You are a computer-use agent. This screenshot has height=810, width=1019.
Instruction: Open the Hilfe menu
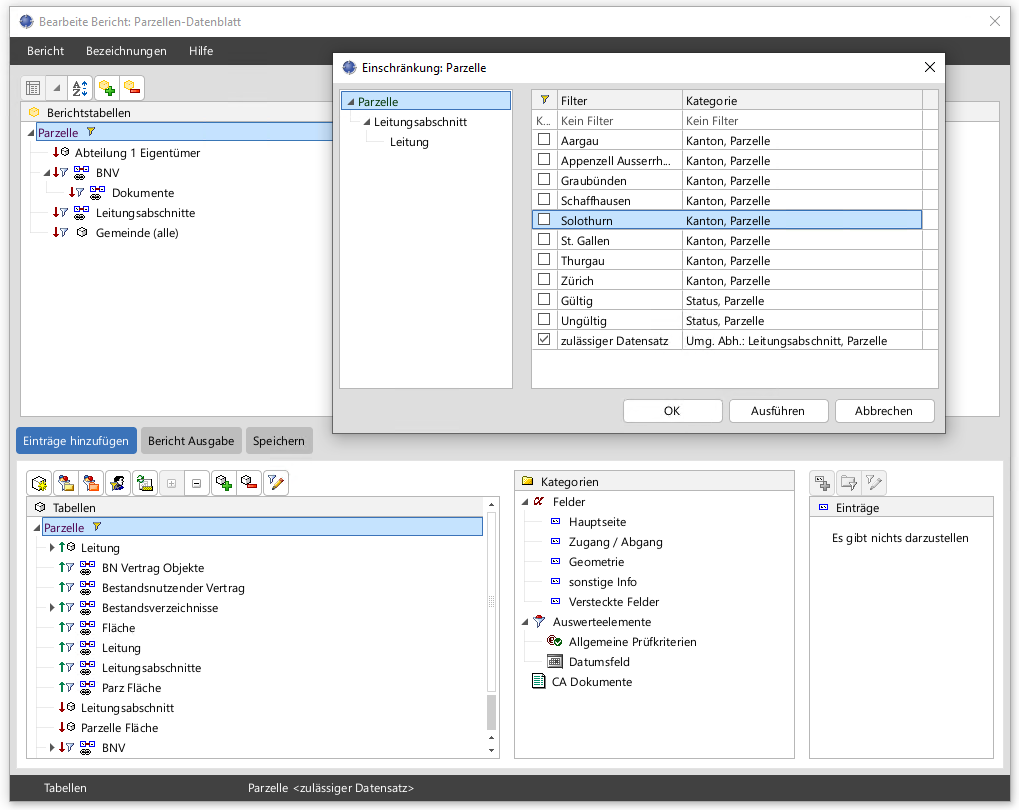click(x=201, y=51)
